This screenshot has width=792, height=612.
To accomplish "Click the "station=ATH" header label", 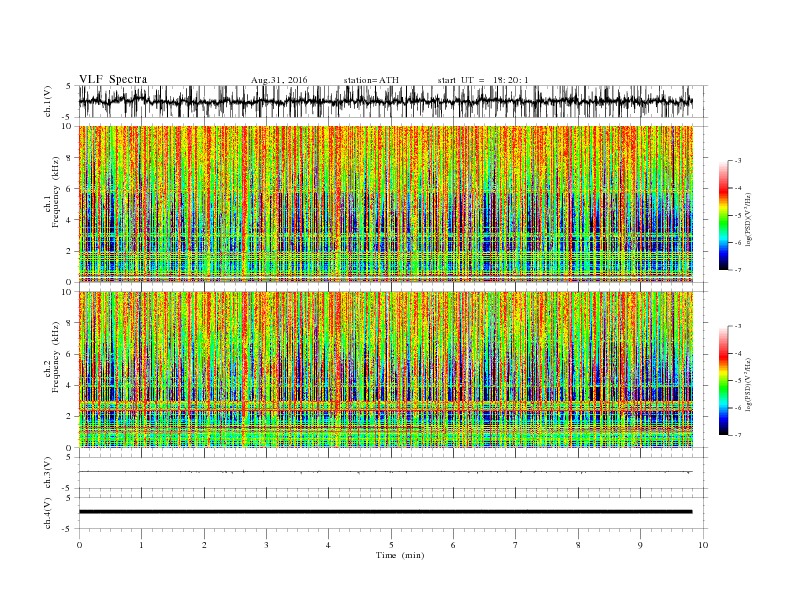I will (x=371, y=80).
